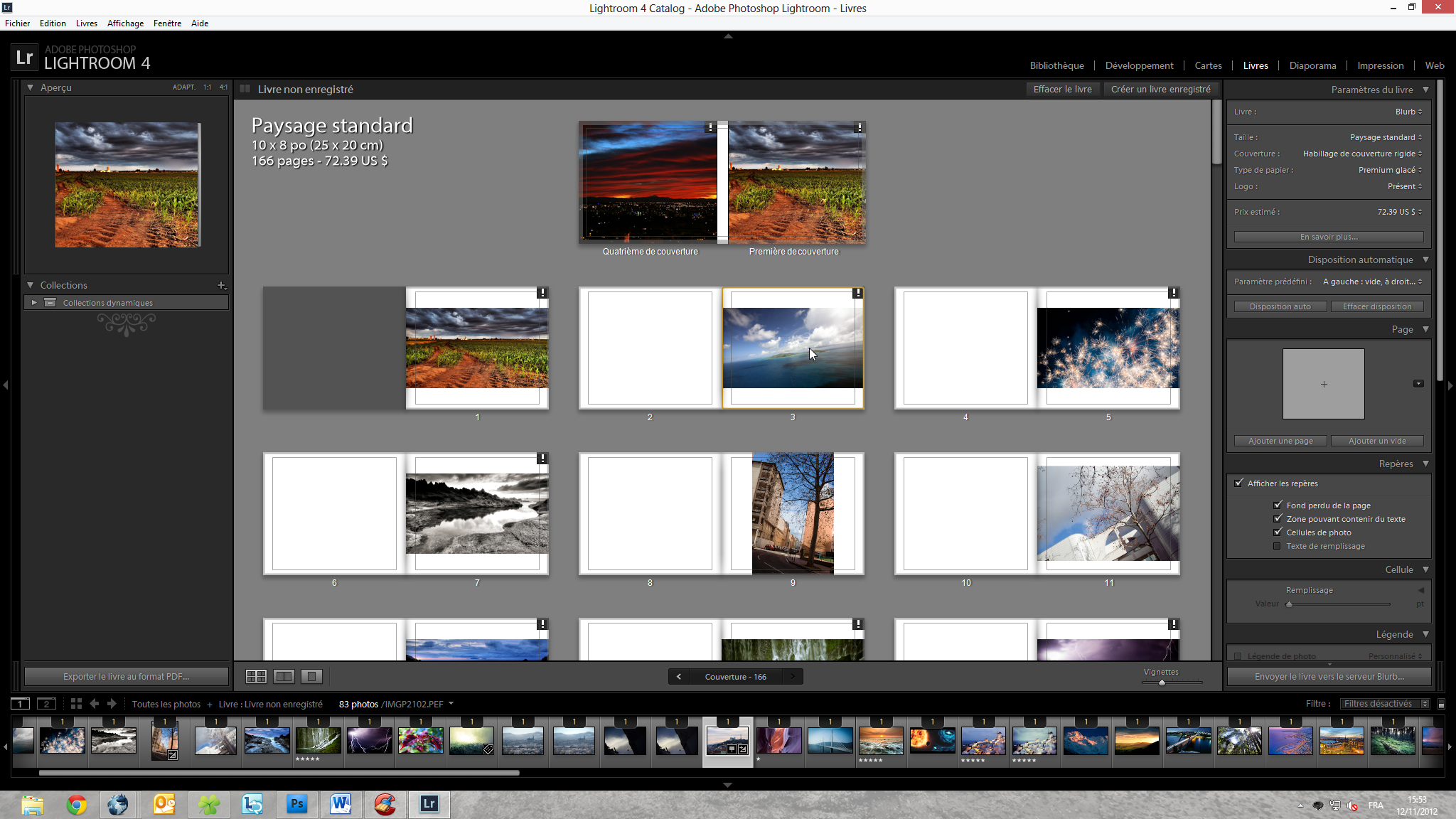Toggle filter lock switch icon

point(1441,704)
